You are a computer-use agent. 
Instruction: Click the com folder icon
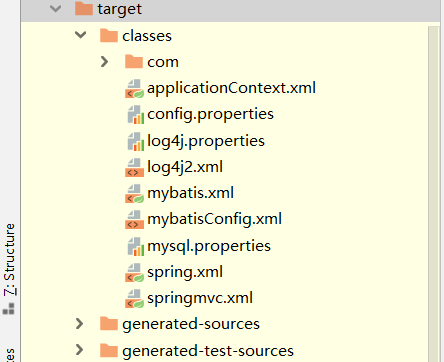pyautogui.click(x=134, y=61)
